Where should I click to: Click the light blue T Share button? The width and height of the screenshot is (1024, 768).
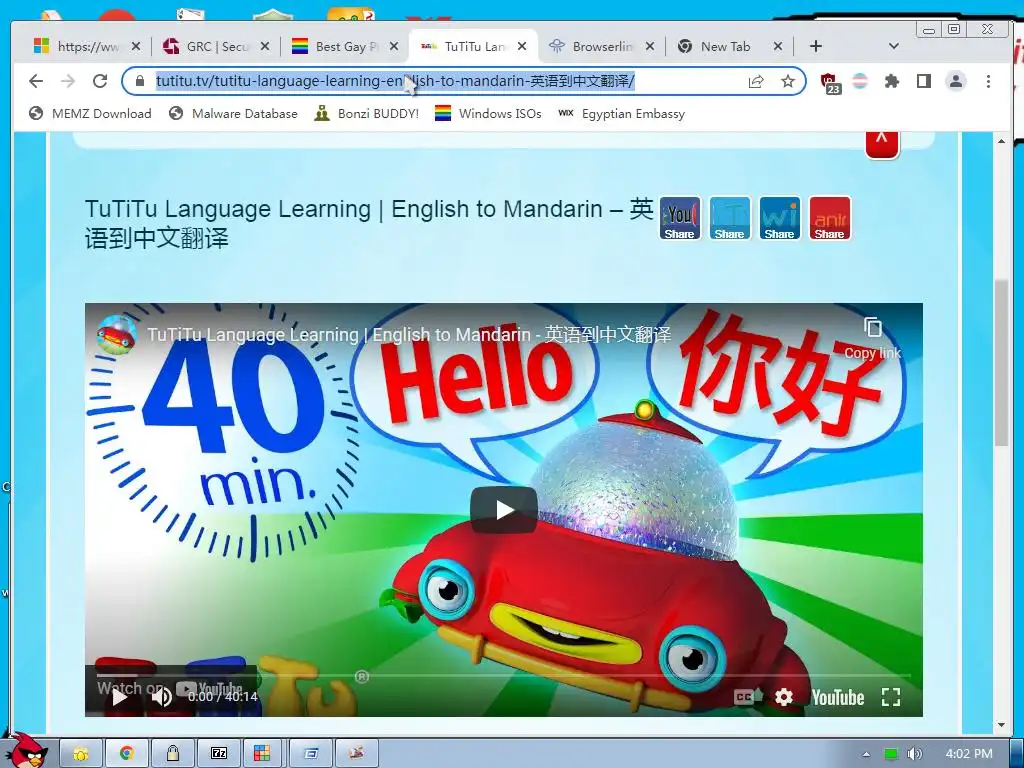point(729,218)
